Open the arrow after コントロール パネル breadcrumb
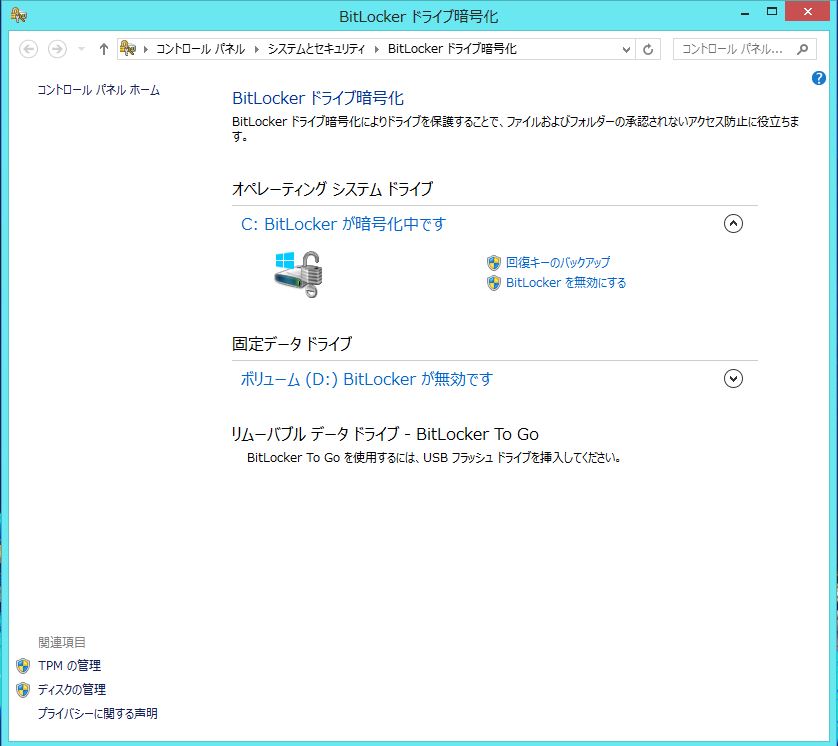Image resolution: width=838 pixels, height=746 pixels. pyautogui.click(x=257, y=49)
